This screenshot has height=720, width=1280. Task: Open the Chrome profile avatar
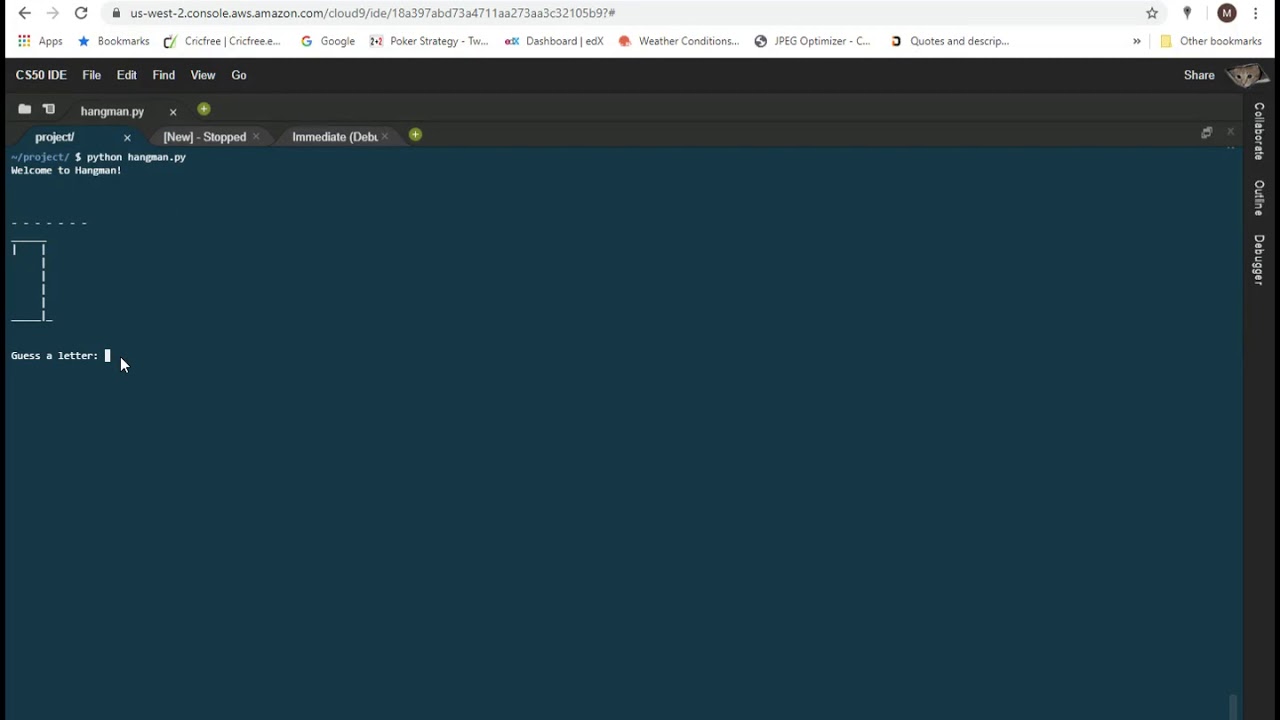click(1227, 13)
